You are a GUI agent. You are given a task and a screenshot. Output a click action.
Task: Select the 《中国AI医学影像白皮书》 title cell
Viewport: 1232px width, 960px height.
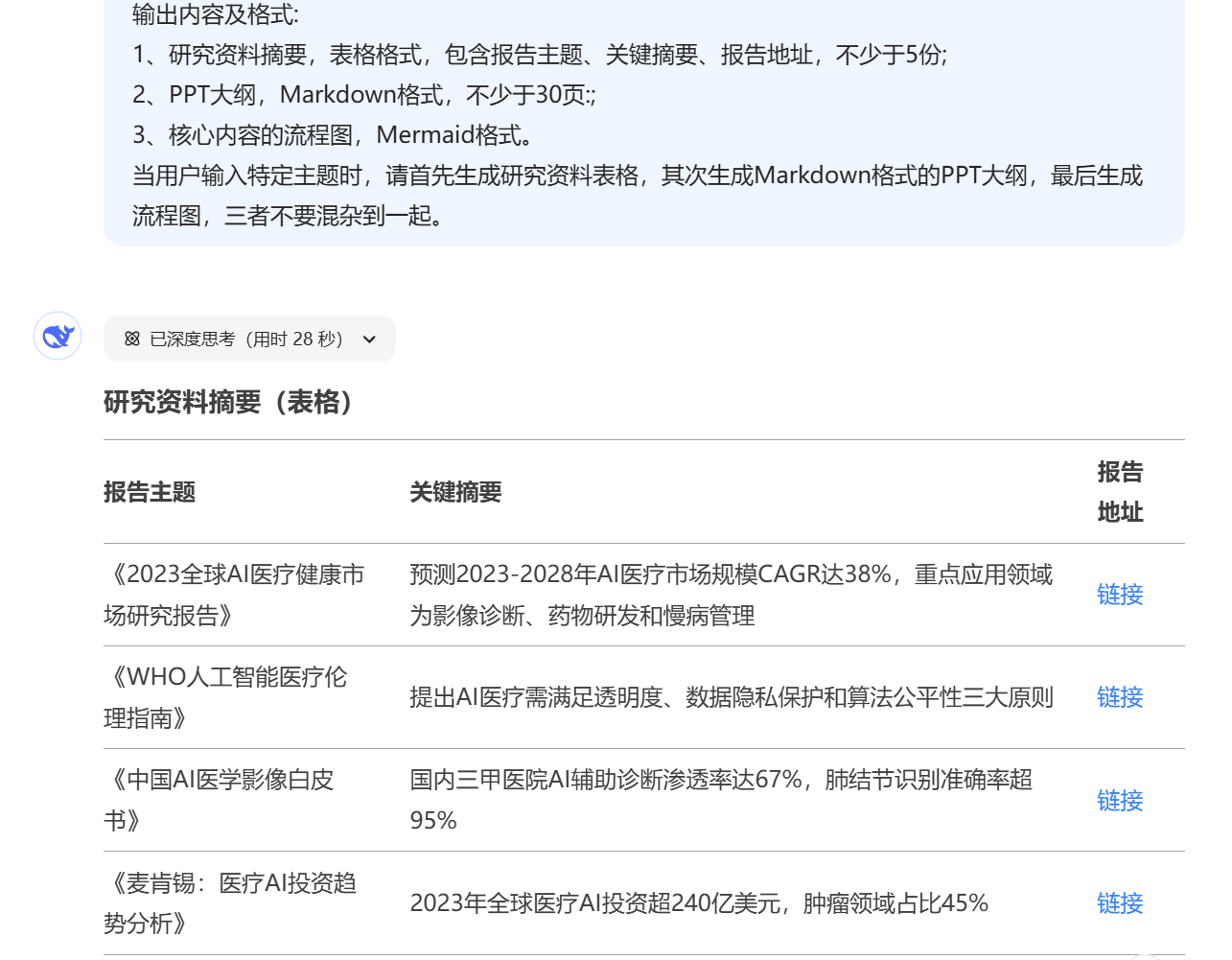point(219,800)
